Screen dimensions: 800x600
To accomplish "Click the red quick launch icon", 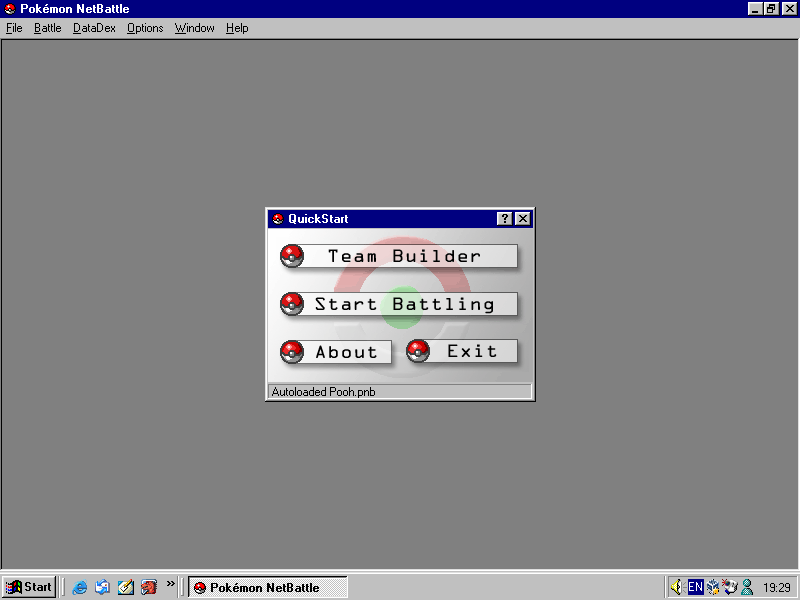I will (148, 587).
